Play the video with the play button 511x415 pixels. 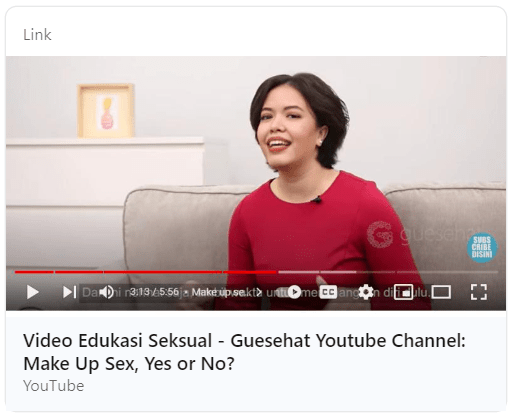tap(32, 292)
